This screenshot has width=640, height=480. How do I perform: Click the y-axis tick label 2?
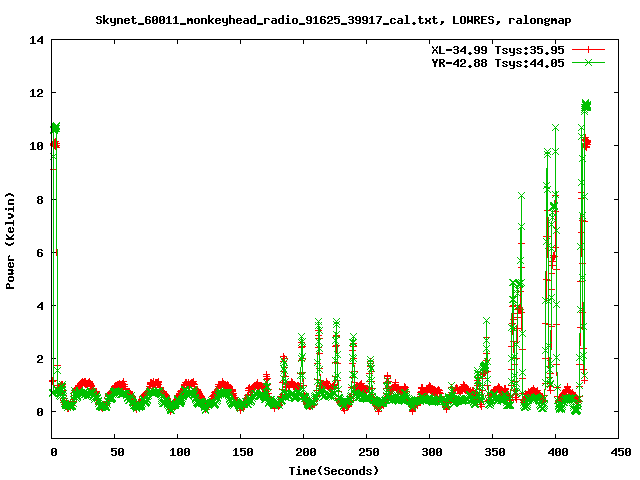pyautogui.click(x=40, y=359)
